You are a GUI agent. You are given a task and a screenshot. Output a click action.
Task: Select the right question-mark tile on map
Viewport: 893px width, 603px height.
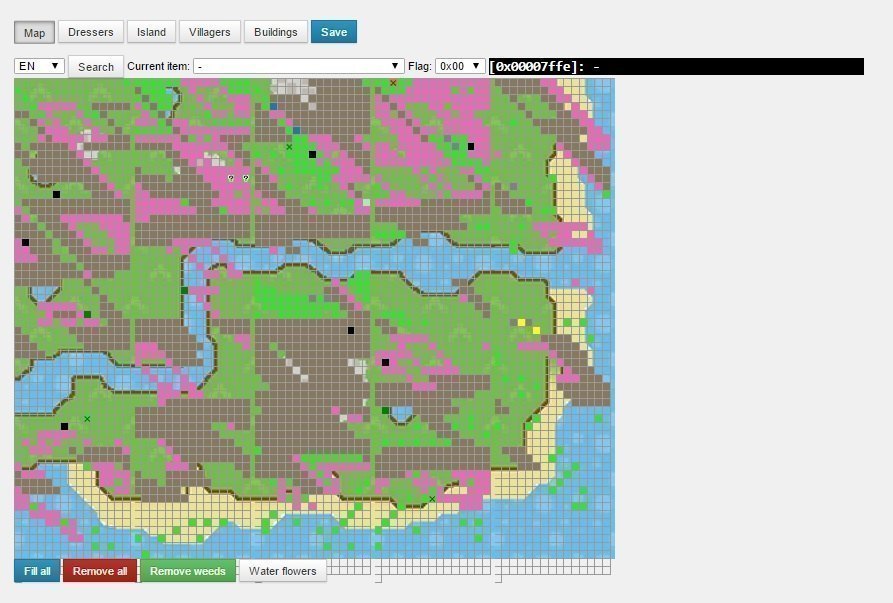245,178
